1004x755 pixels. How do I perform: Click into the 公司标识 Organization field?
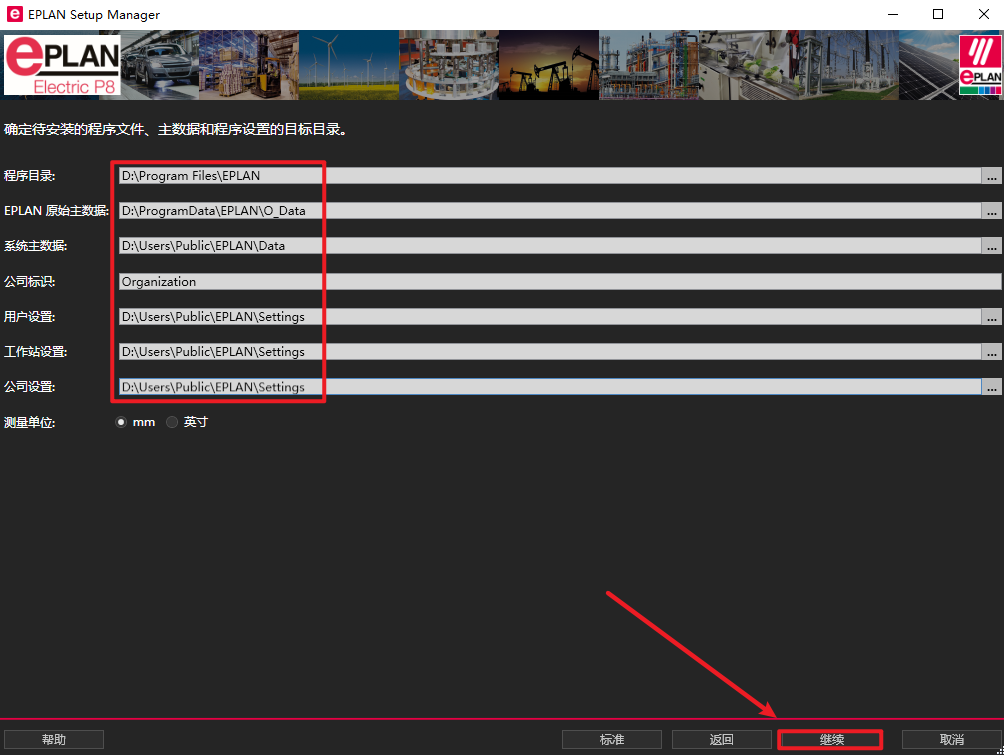[x=558, y=282]
